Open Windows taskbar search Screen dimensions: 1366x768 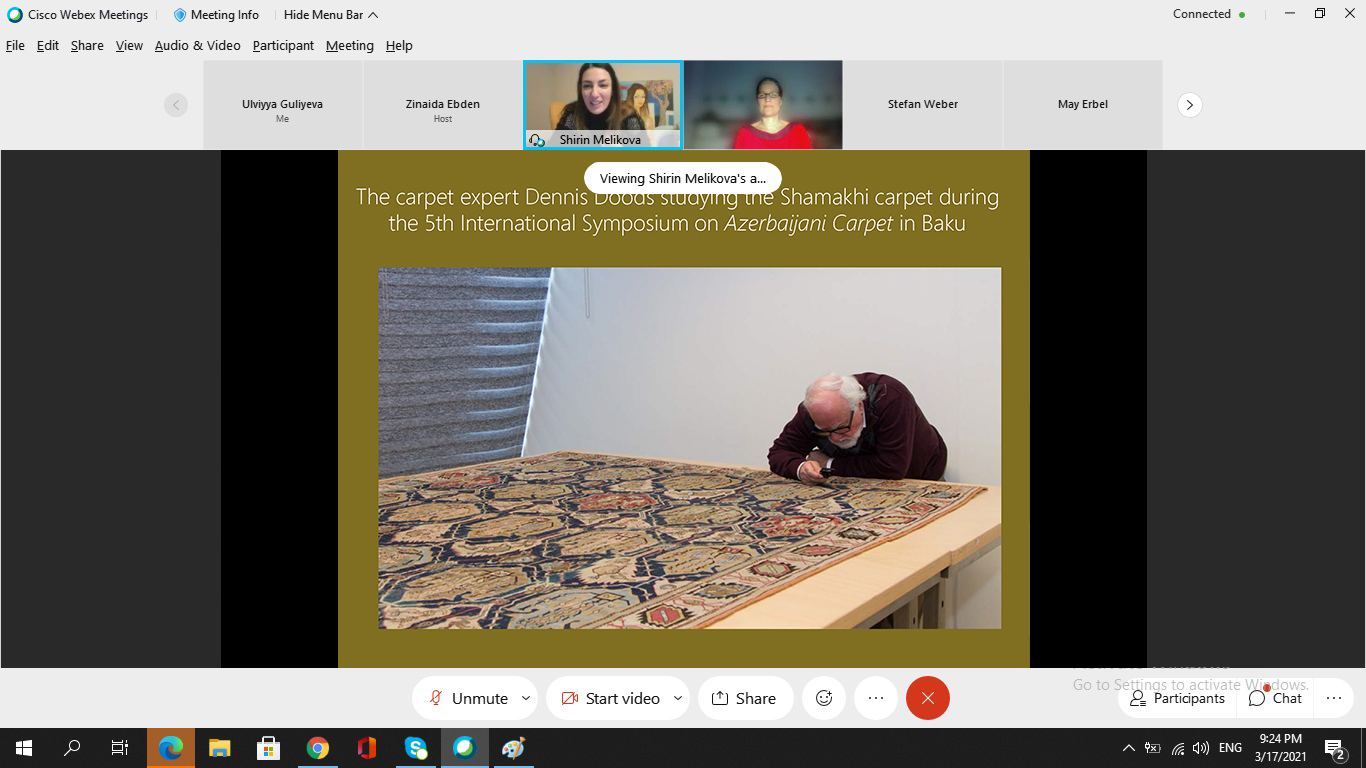pos(72,748)
